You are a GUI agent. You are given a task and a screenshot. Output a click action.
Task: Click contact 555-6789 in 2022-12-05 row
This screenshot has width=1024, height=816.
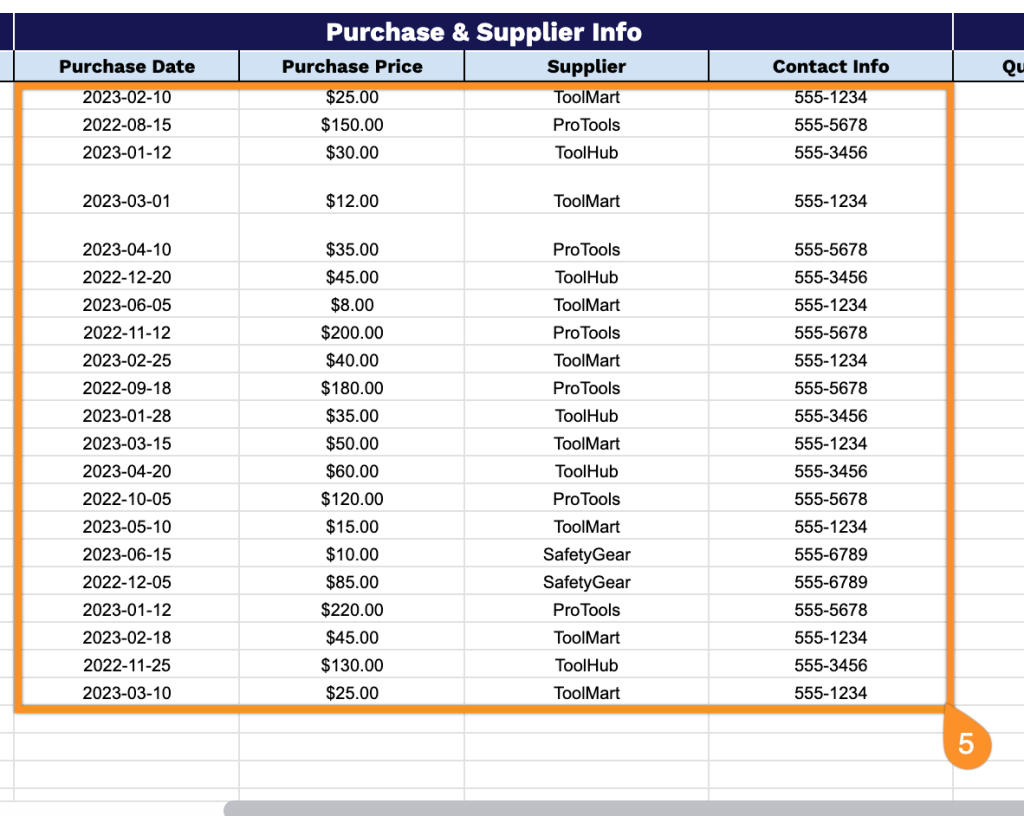coord(831,582)
